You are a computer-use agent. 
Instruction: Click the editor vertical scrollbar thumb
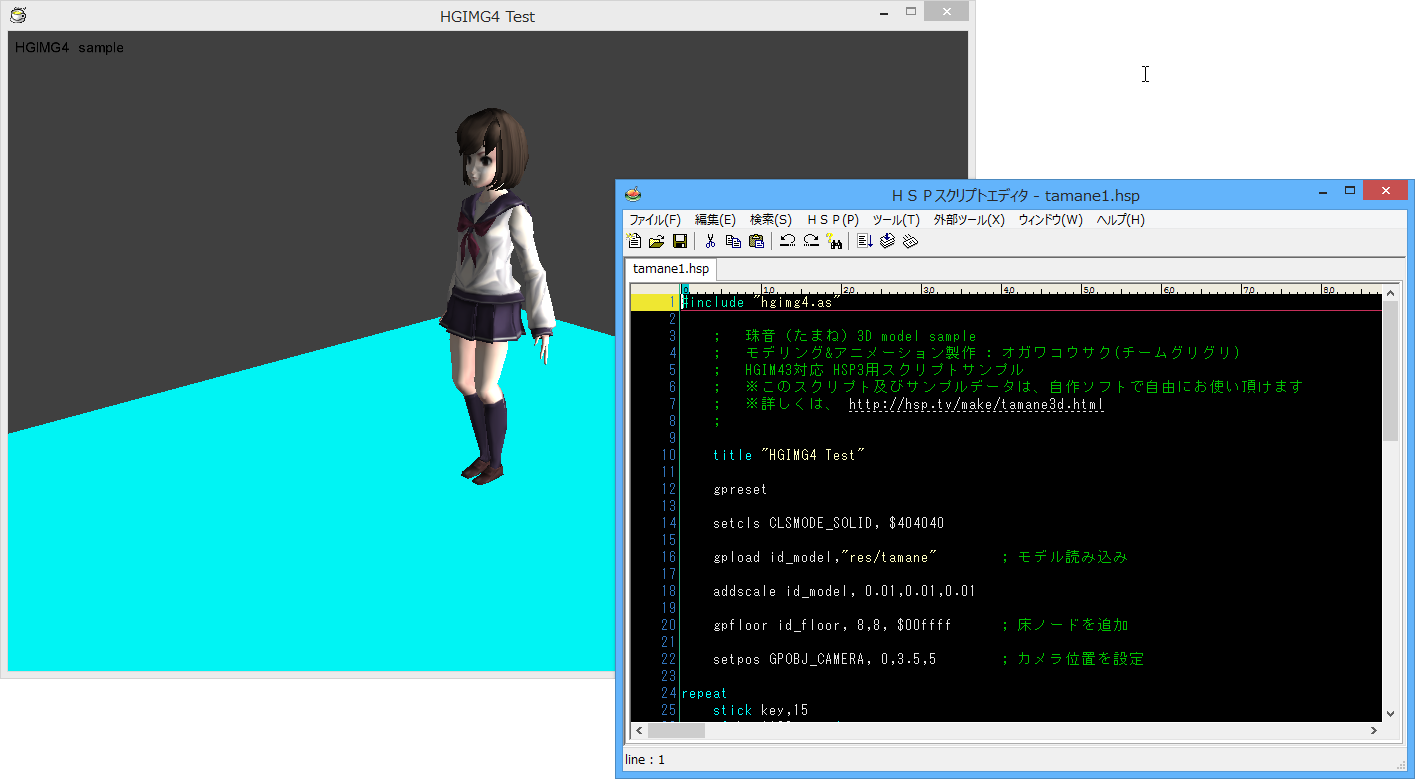[x=1390, y=370]
